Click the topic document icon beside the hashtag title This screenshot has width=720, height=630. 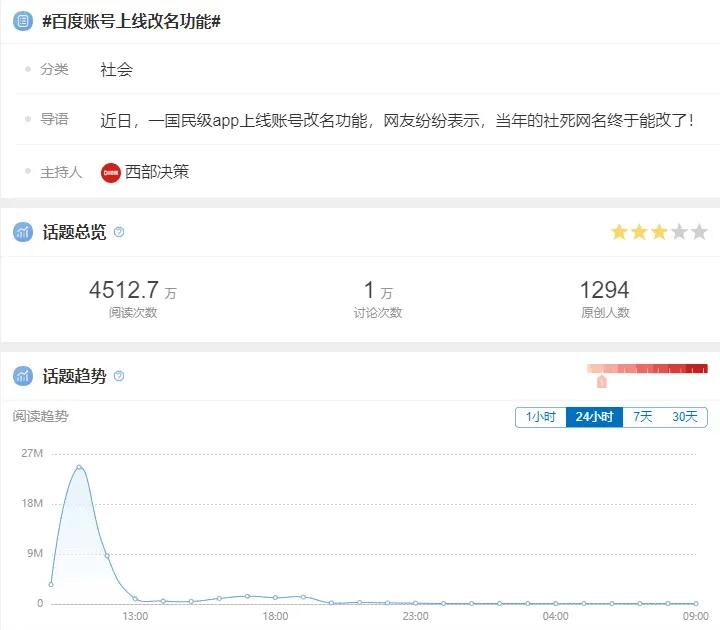[22, 21]
